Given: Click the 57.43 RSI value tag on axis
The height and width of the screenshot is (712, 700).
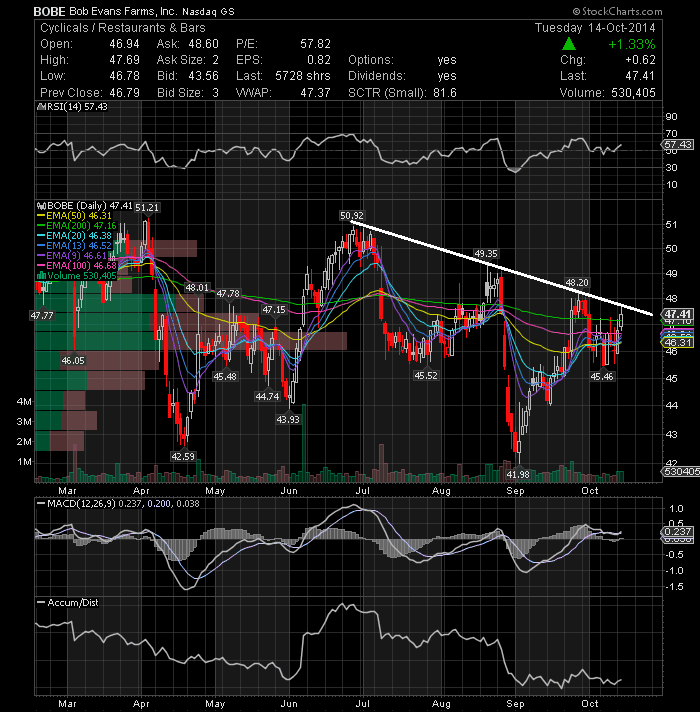Looking at the screenshot, I should pyautogui.click(x=677, y=144).
